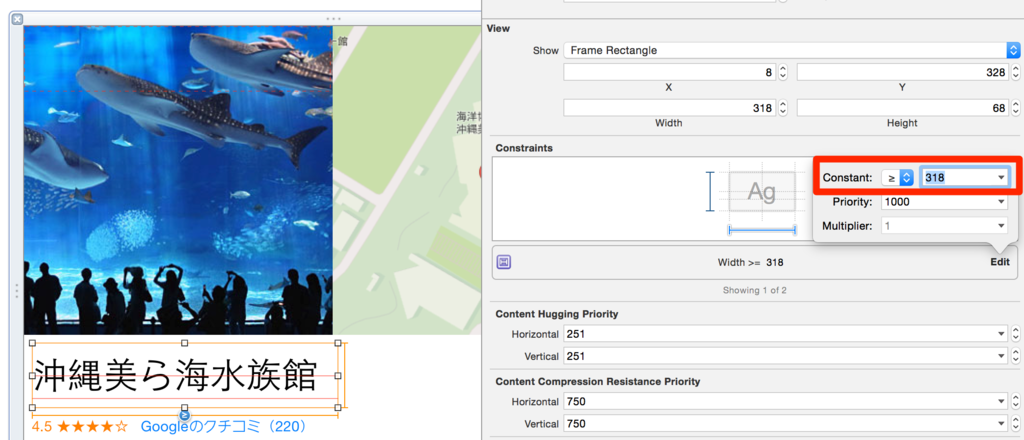This screenshot has width=1024, height=440.
Task: Step the X value with its stepper
Action: pos(782,72)
